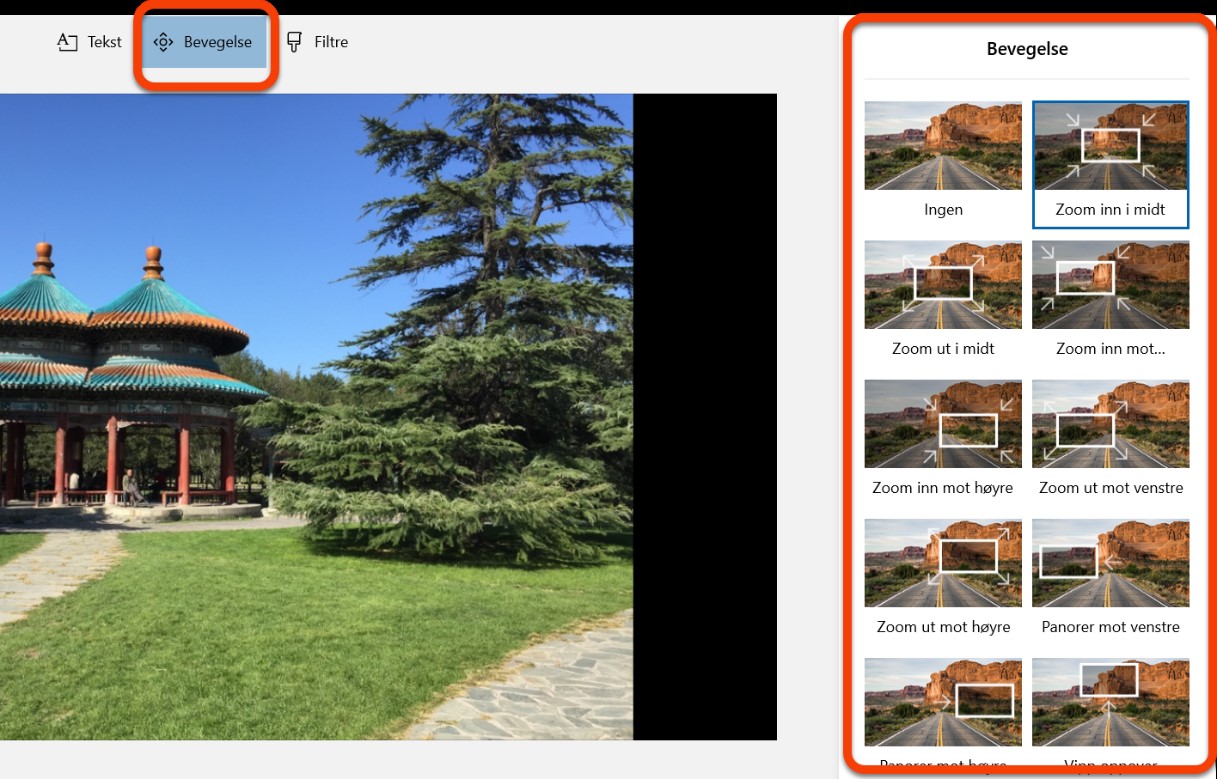Select the Ingen motion thumbnail
1217x779 pixels.
[943, 146]
